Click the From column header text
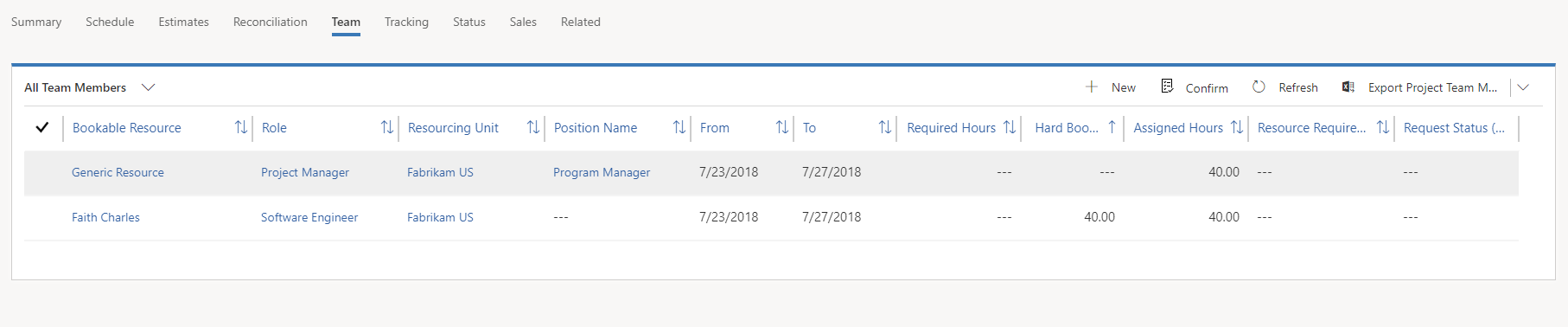Viewport: 1568px width, 327px height. 715,127
